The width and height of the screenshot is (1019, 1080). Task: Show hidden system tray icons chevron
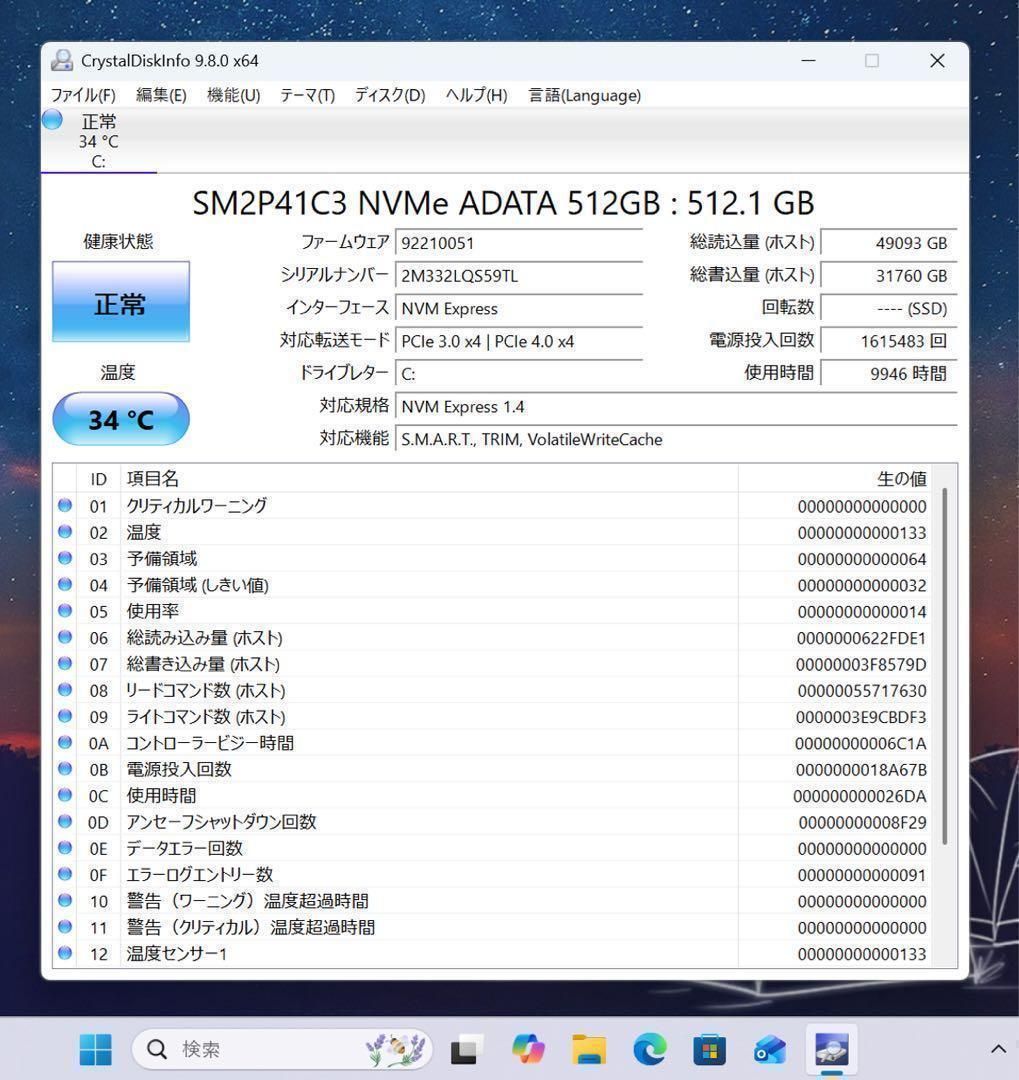click(x=998, y=1049)
